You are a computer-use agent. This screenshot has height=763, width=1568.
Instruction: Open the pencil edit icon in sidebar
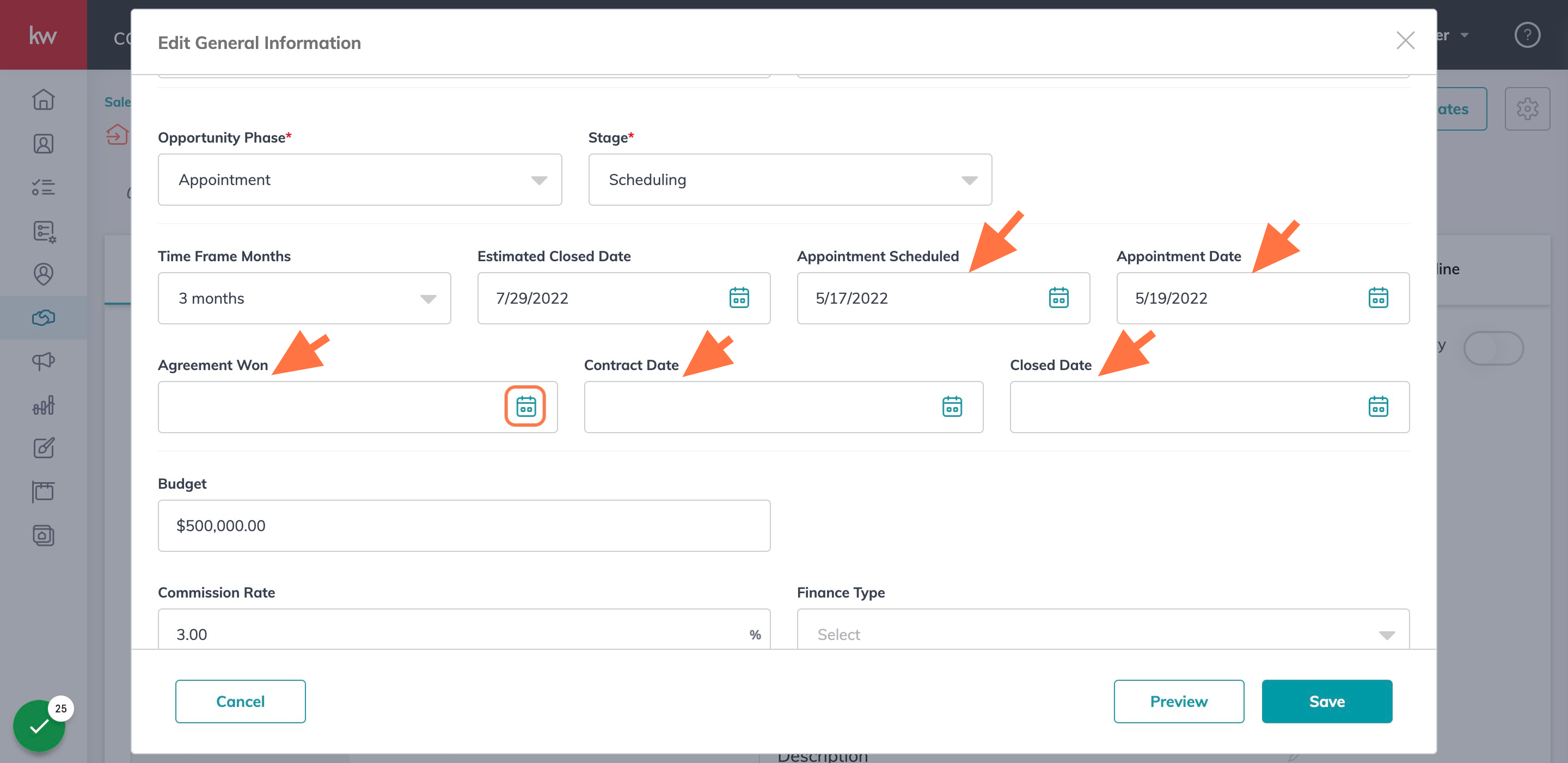coord(43,448)
